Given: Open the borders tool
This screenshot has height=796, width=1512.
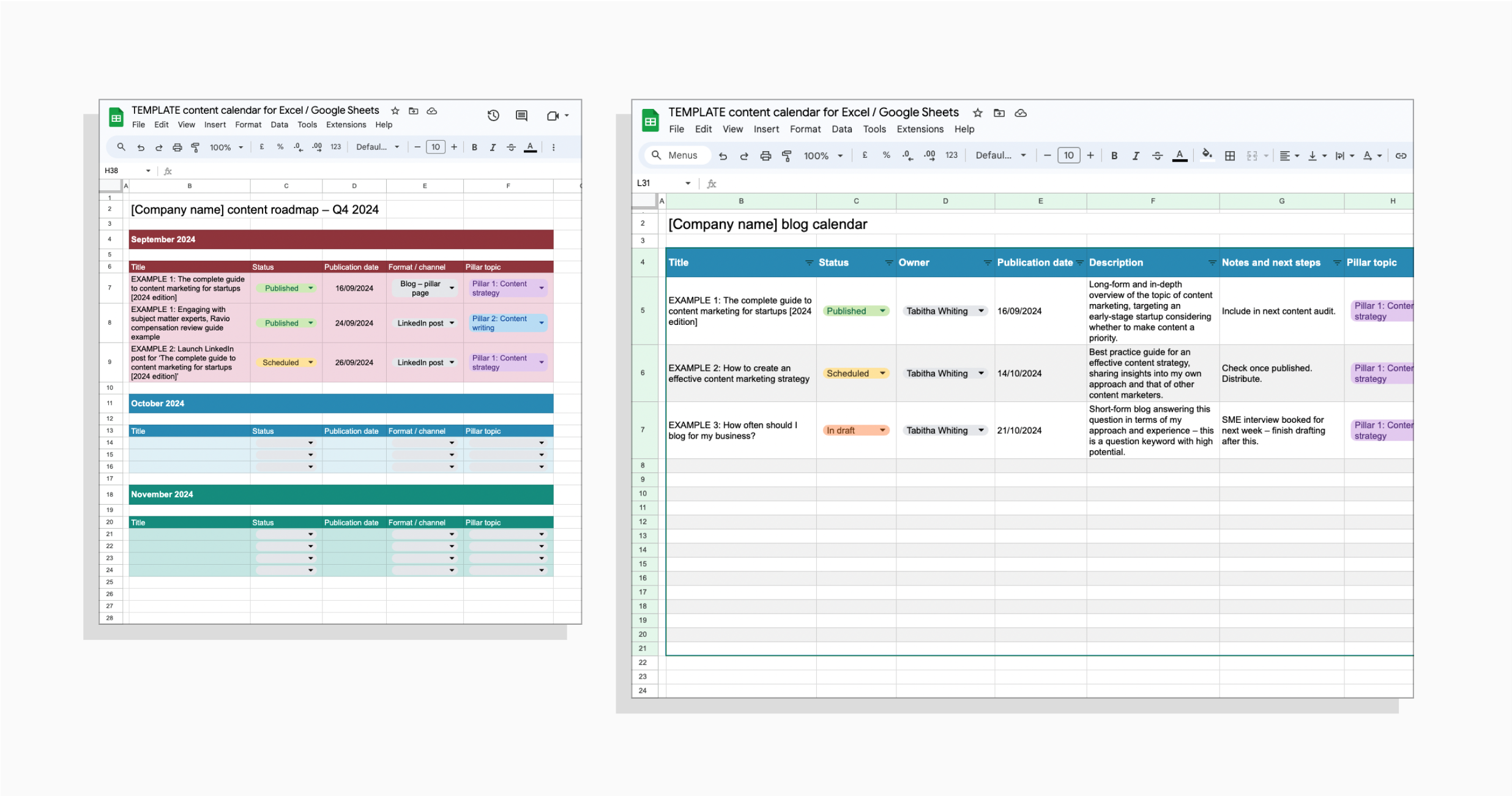Looking at the screenshot, I should click(1229, 155).
